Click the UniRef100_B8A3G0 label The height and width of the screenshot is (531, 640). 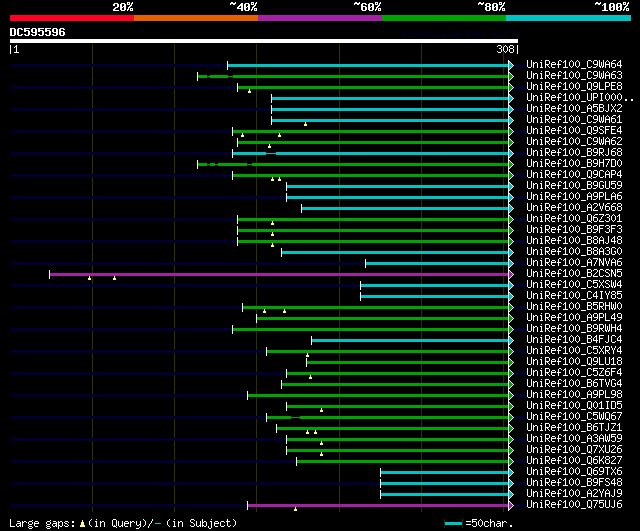tap(574, 252)
